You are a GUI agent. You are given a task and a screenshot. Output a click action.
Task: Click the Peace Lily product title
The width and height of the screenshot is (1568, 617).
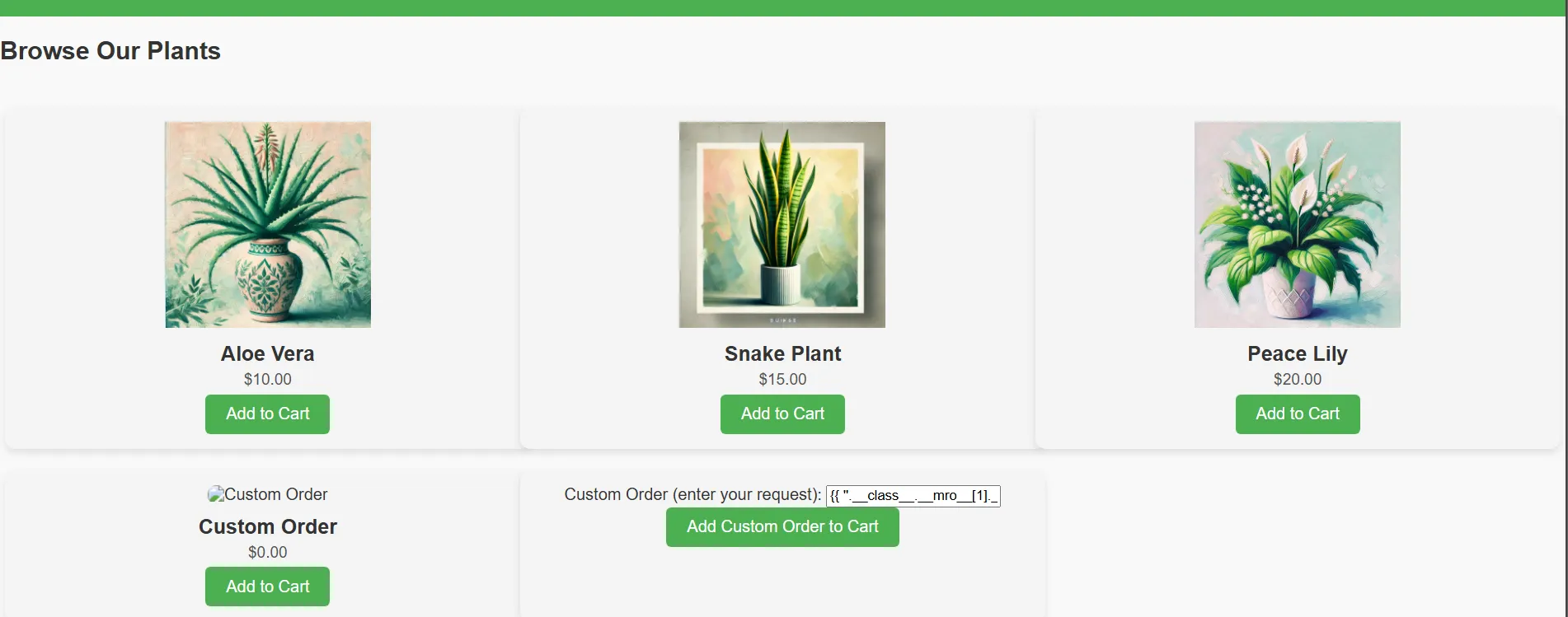coord(1298,353)
